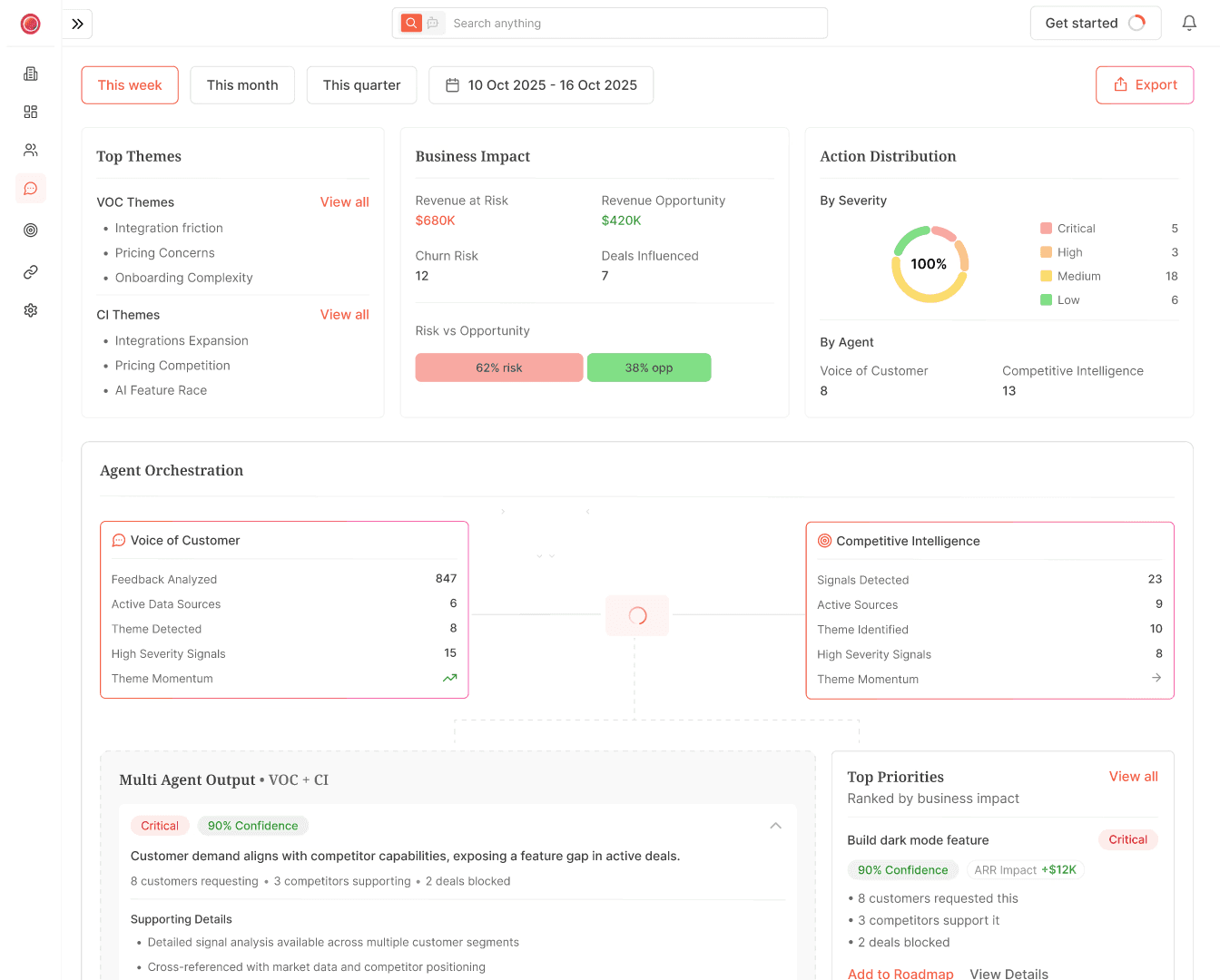The image size is (1220, 980).
Task: Open Settings via the gear icon
Action: pyautogui.click(x=30, y=309)
